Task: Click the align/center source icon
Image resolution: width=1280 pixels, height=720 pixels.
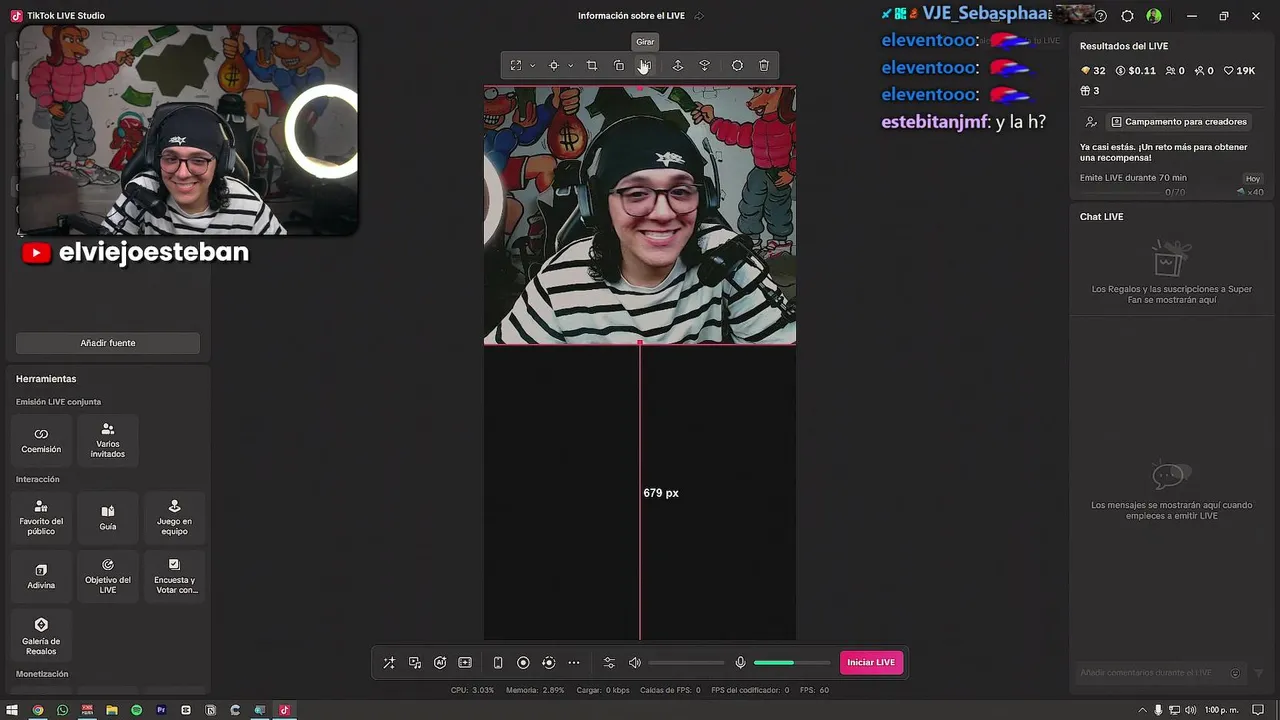Action: (553, 66)
